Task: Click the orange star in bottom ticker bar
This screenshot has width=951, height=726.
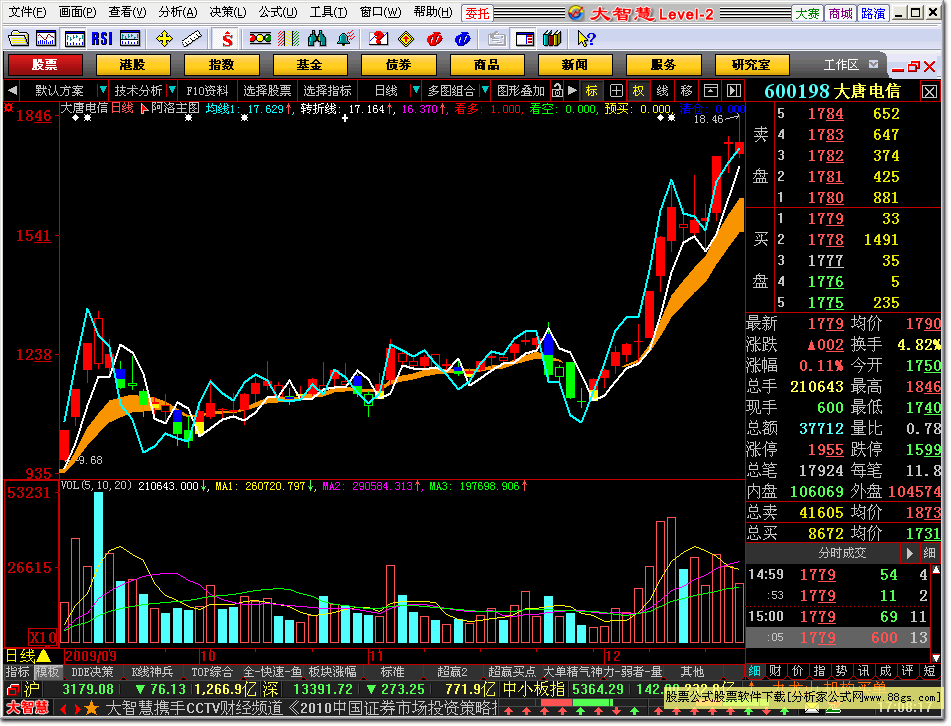Action: tap(92, 708)
